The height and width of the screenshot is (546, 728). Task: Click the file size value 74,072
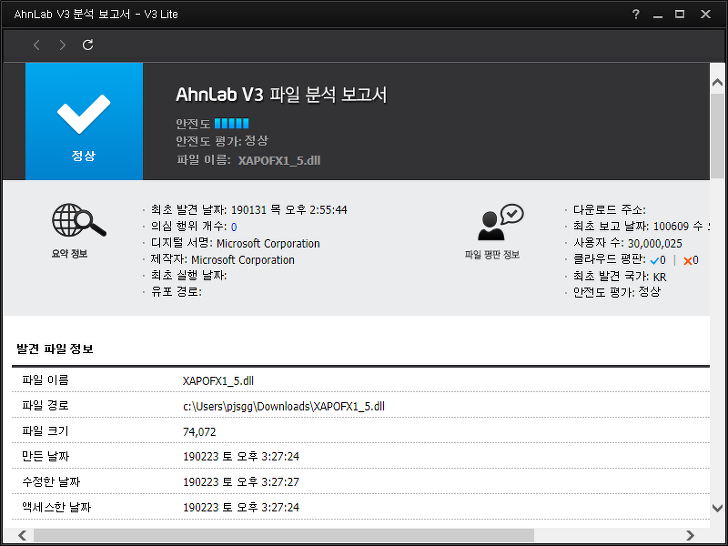coord(200,432)
